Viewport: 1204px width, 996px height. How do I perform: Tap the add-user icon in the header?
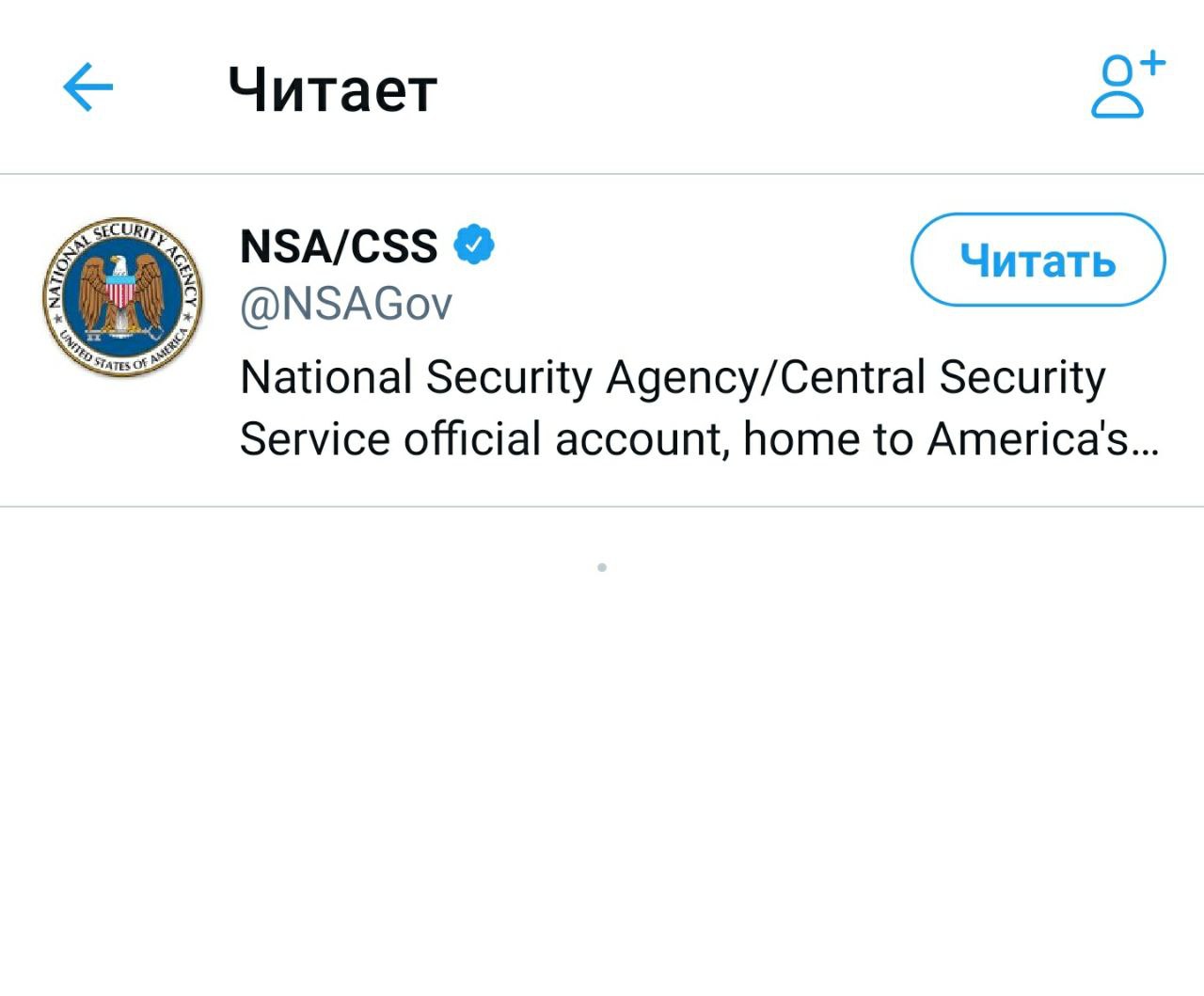click(1126, 87)
